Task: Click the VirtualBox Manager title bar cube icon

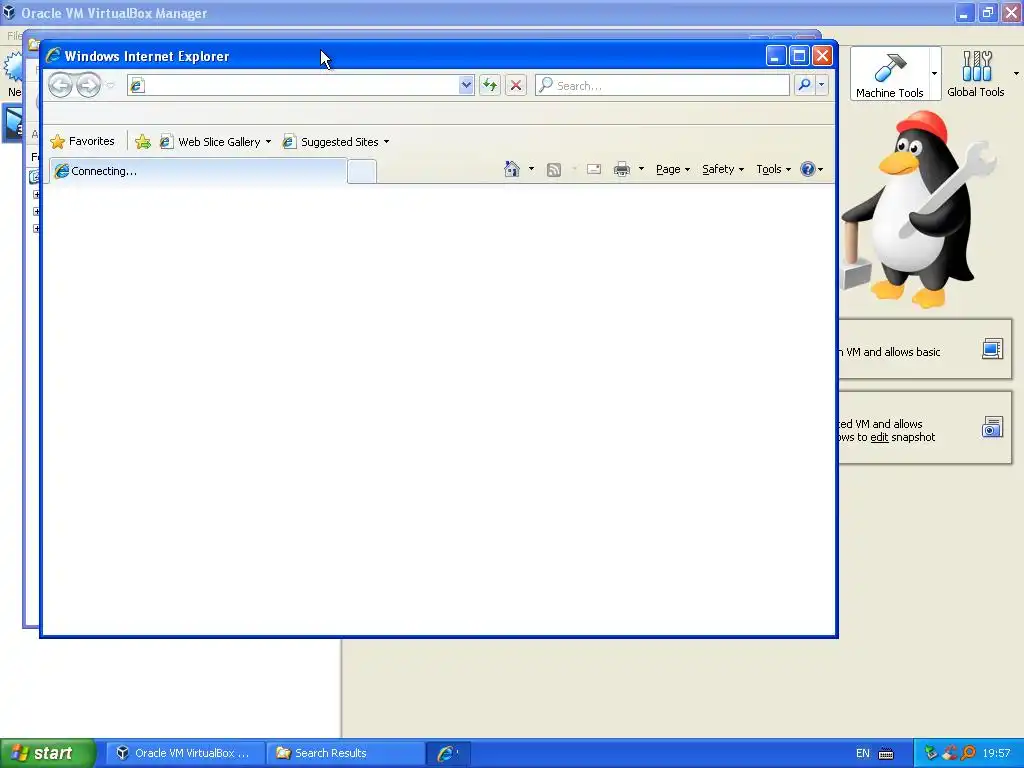Action: (x=9, y=12)
